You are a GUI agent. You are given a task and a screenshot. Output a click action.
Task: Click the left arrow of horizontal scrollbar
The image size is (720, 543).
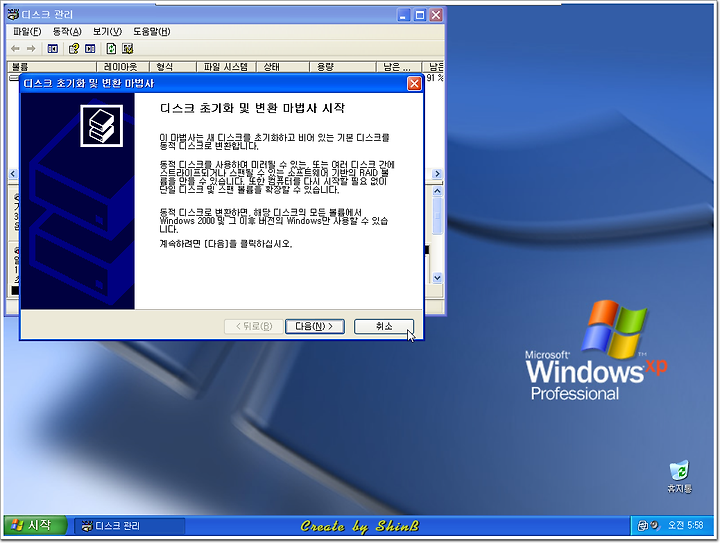click(13, 174)
